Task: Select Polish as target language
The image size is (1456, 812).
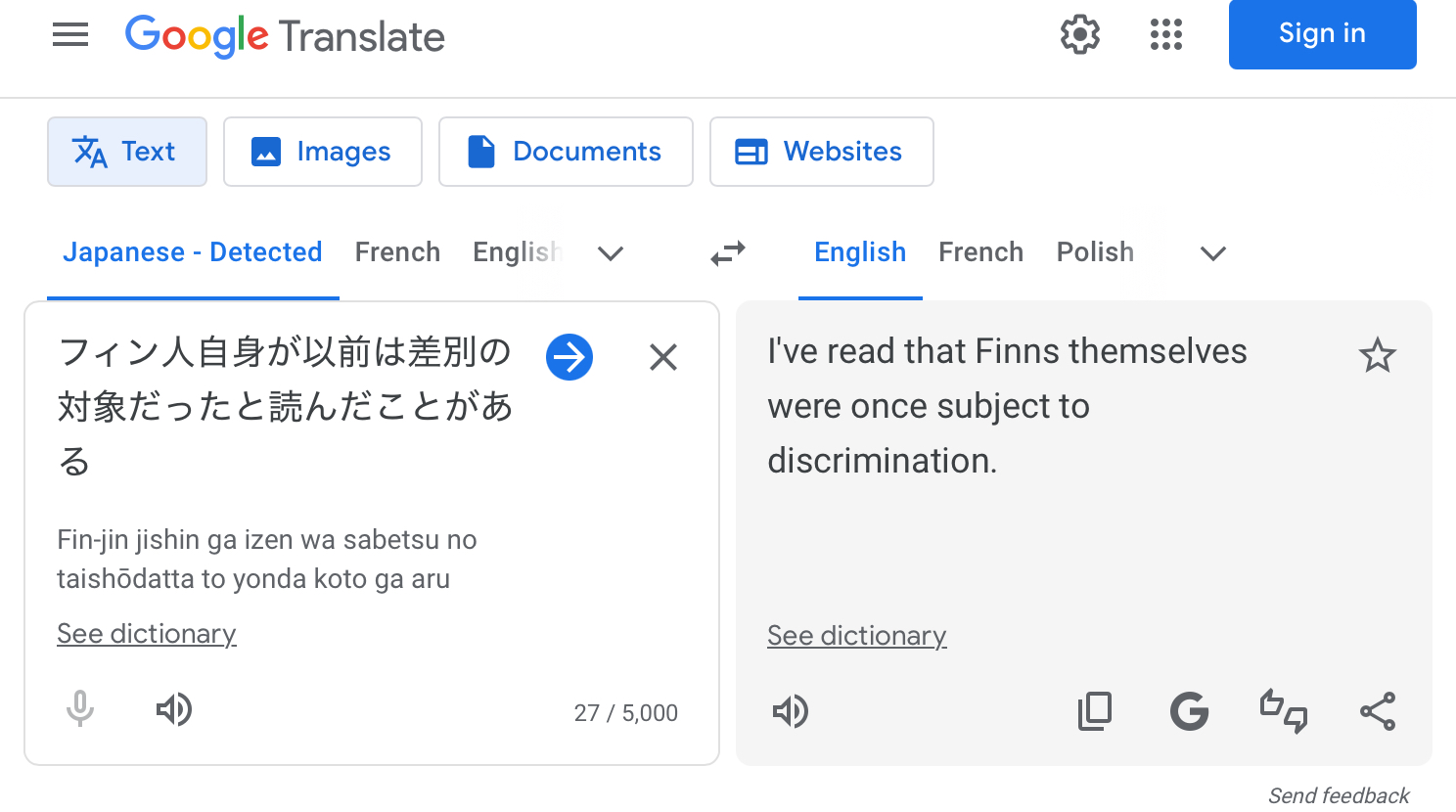Action: click(x=1095, y=252)
